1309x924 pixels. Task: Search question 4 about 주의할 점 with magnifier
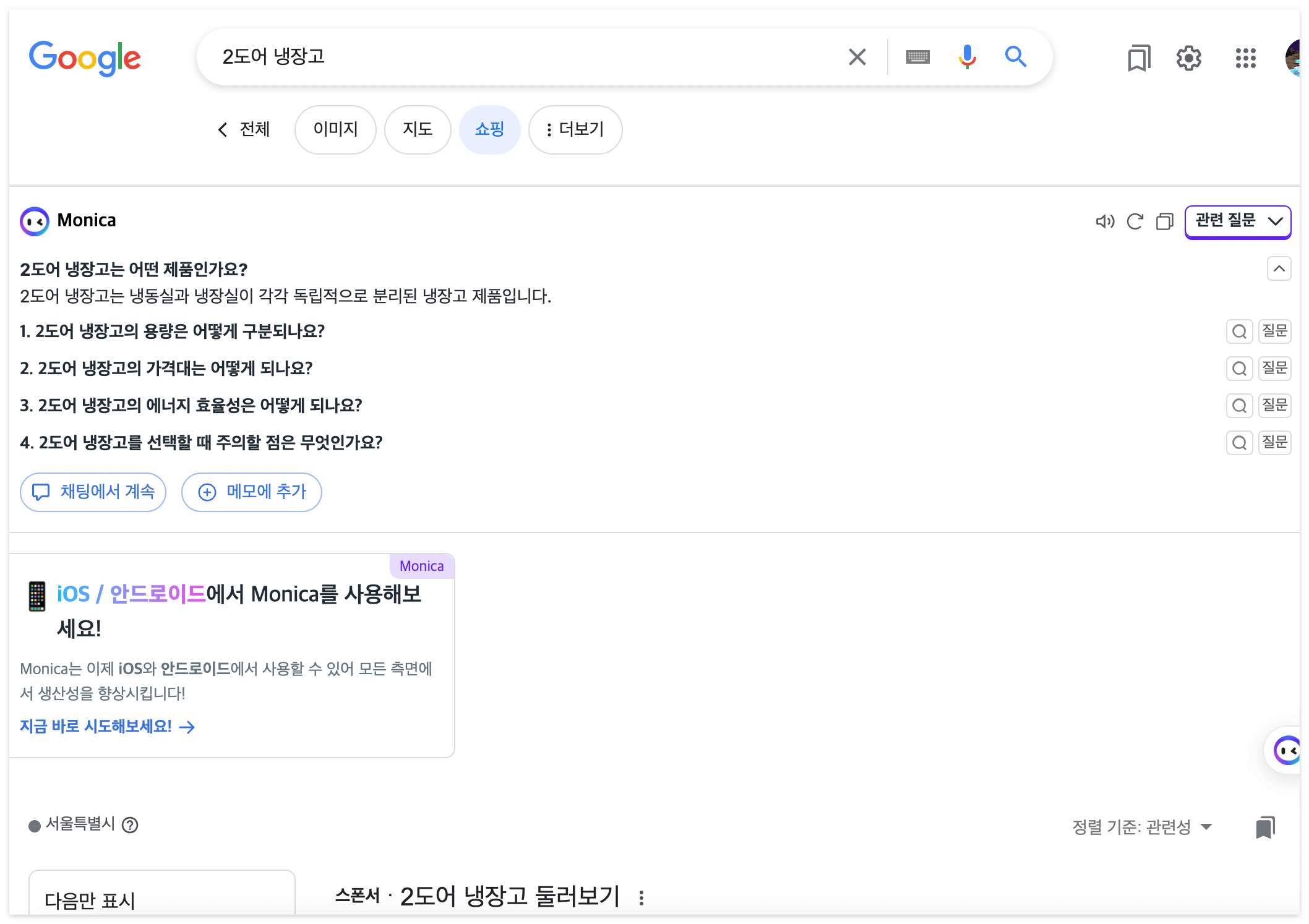(1239, 443)
